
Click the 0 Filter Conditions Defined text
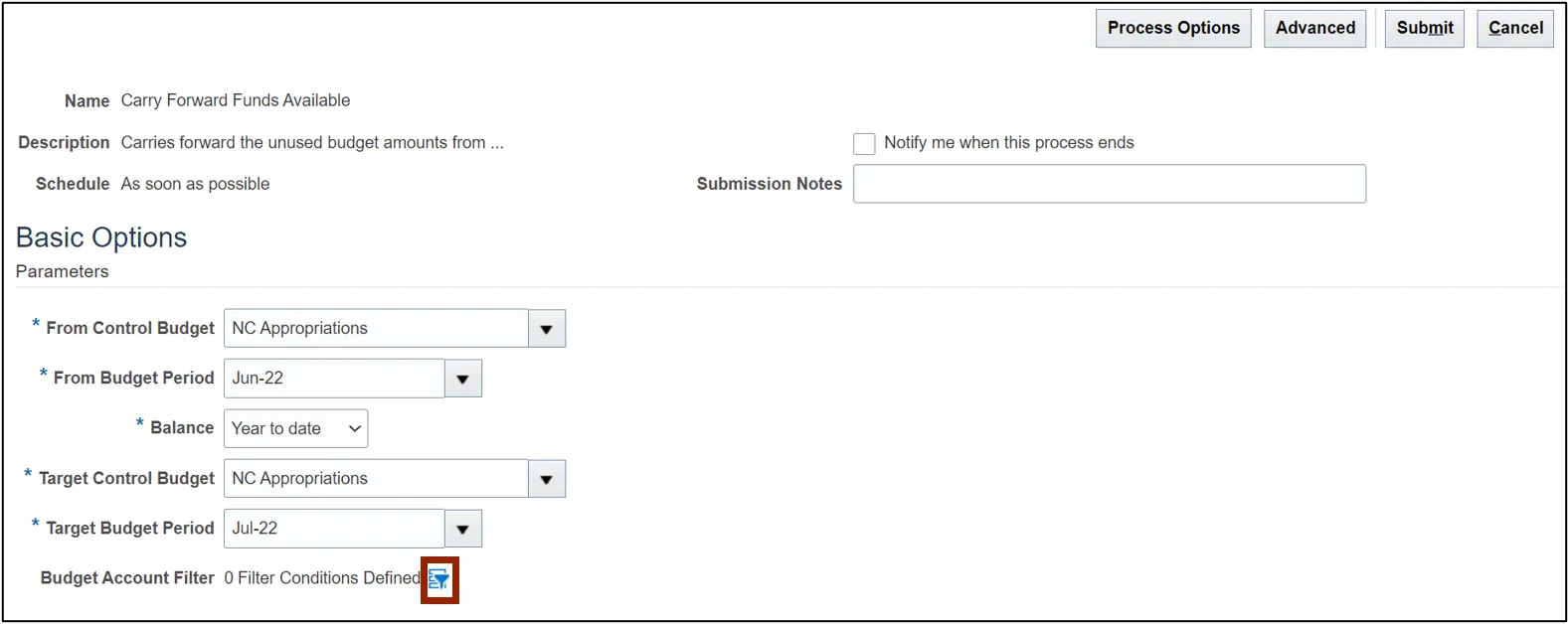322,578
